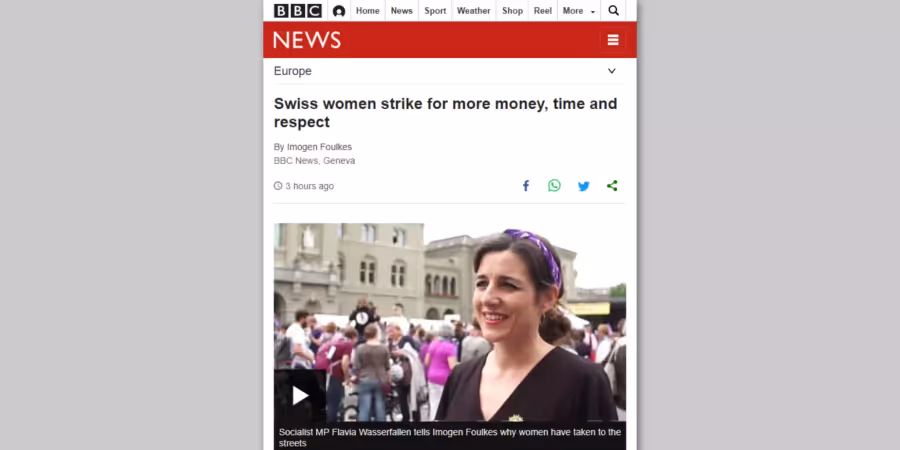The width and height of the screenshot is (900, 450).
Task: Select the Sport menu item
Action: [x=435, y=11]
